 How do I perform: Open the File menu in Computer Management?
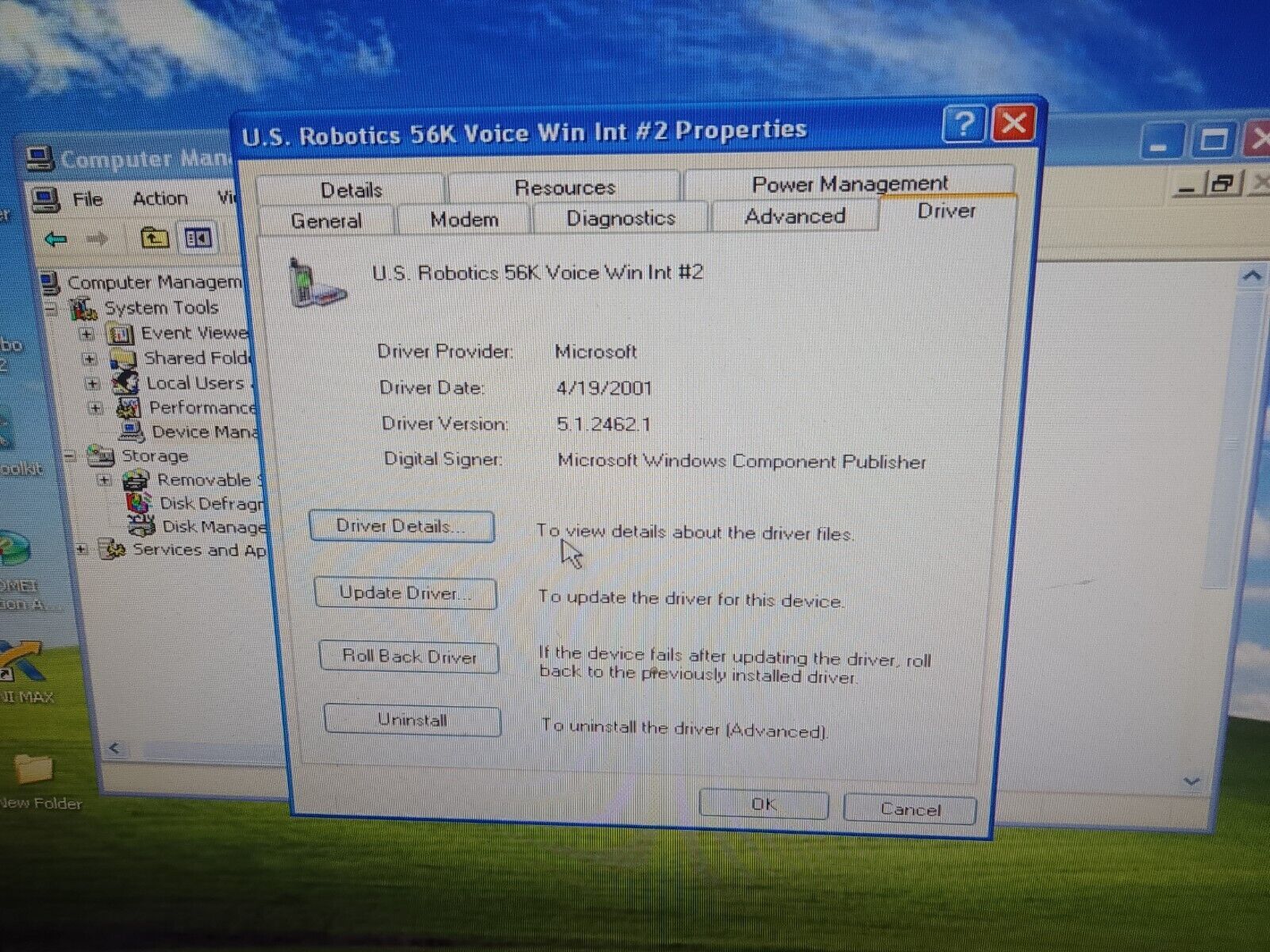coord(87,199)
